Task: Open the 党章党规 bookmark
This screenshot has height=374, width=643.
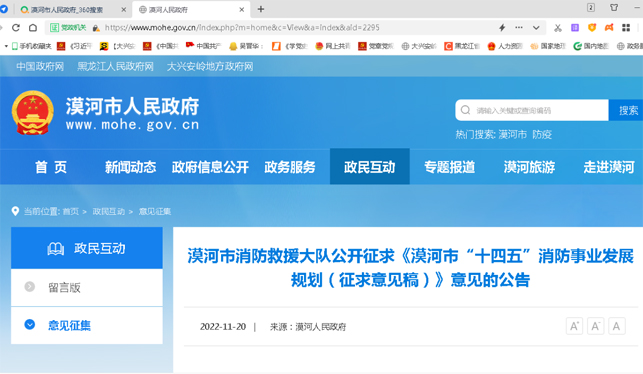Action: tap(376, 46)
